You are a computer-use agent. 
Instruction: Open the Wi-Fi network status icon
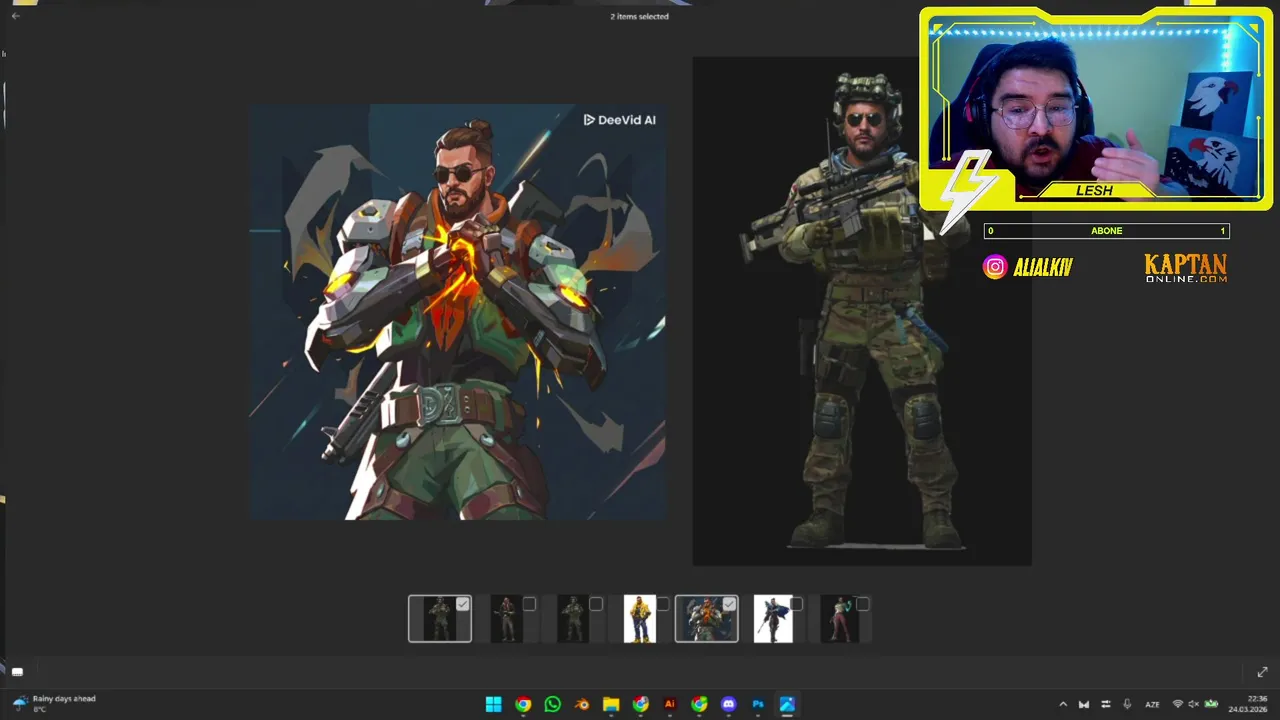1178,704
